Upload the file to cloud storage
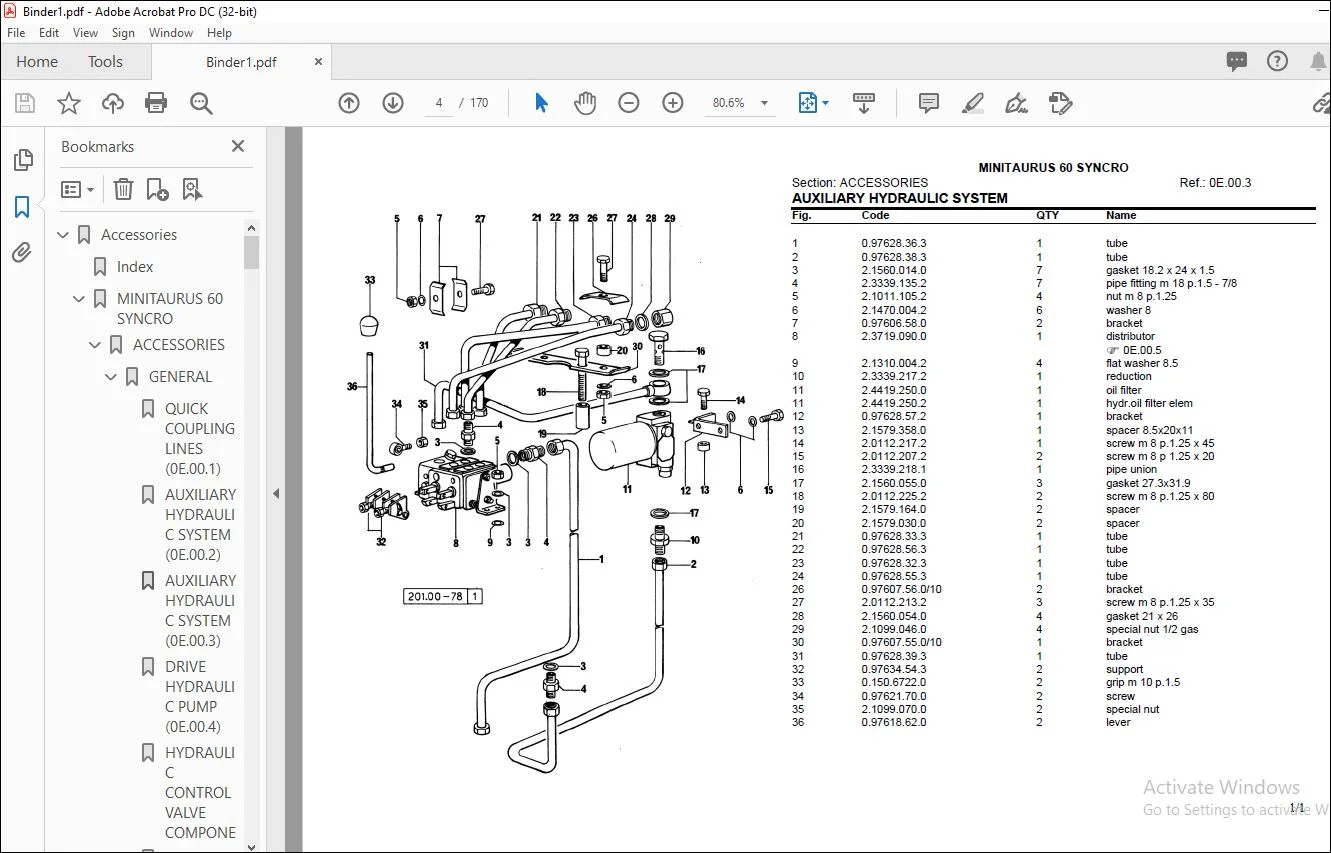The height and width of the screenshot is (853, 1331). click(113, 103)
